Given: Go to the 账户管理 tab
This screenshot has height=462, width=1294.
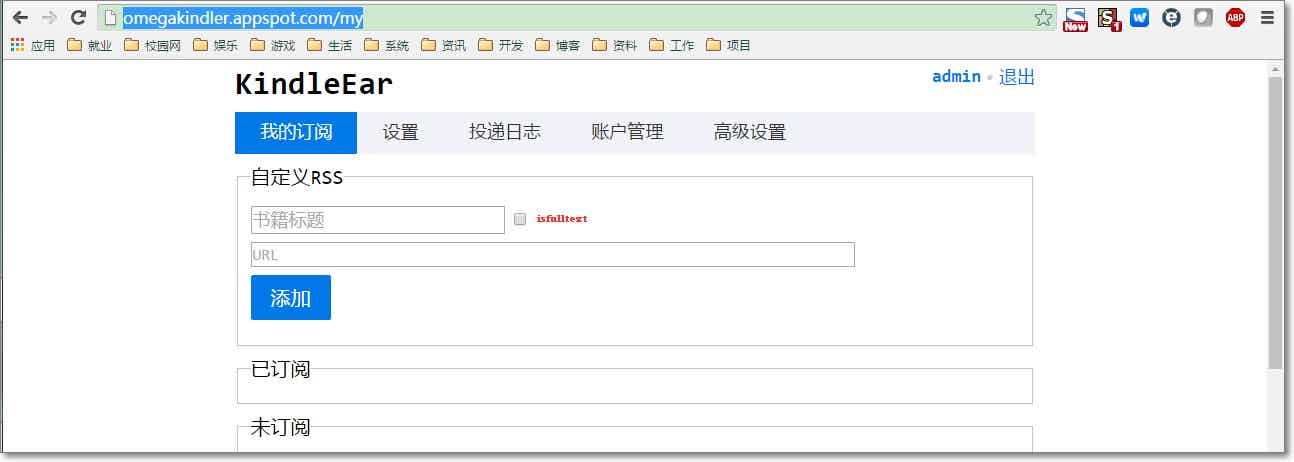Looking at the screenshot, I should pyautogui.click(x=627, y=132).
